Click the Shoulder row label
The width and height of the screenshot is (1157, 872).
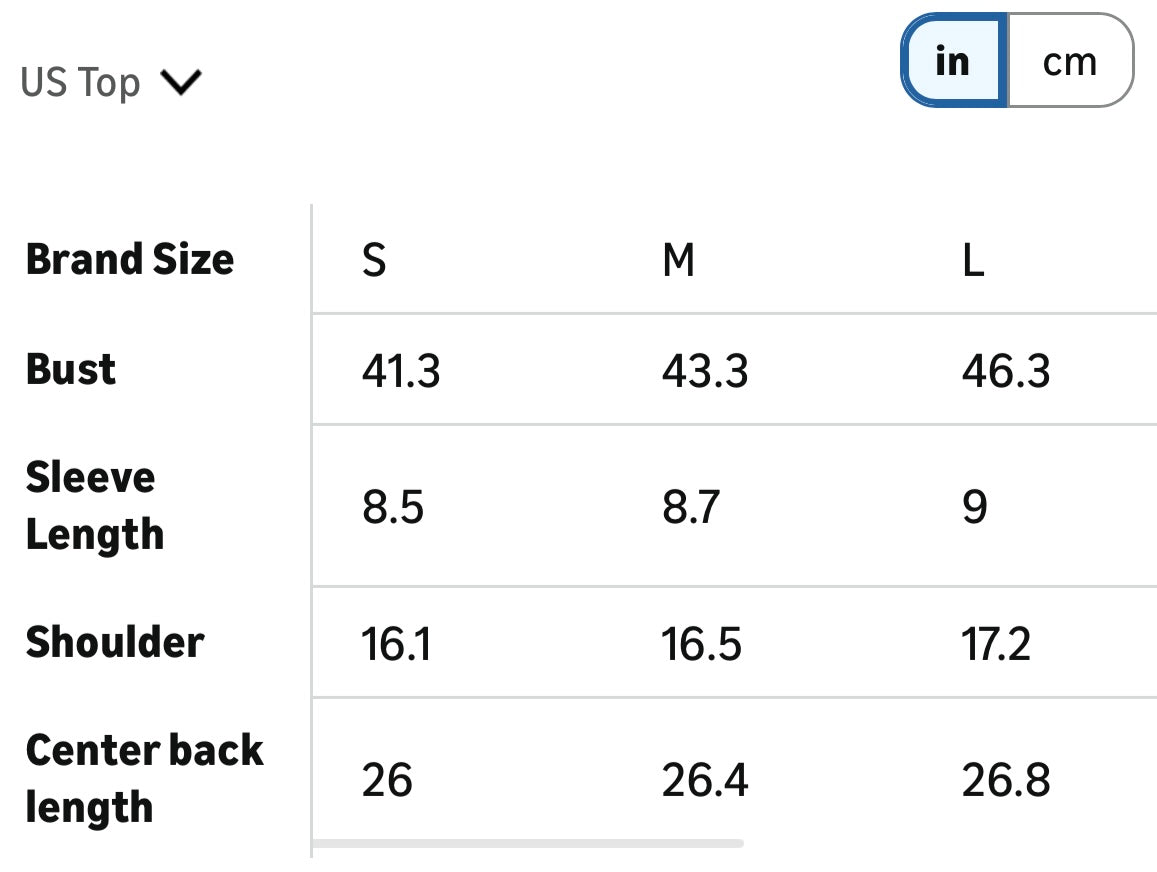point(115,642)
